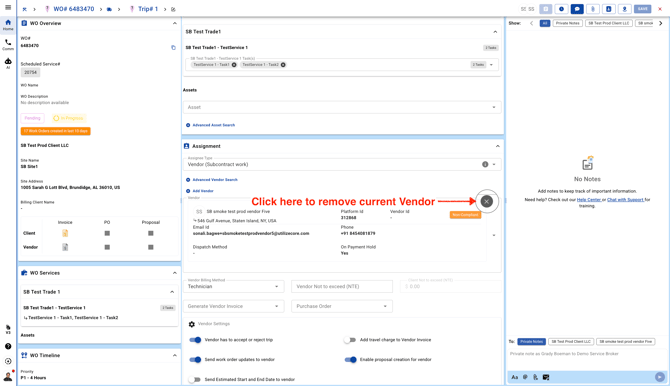
Task: Click the Client PO checkbox square
Action: click(107, 233)
